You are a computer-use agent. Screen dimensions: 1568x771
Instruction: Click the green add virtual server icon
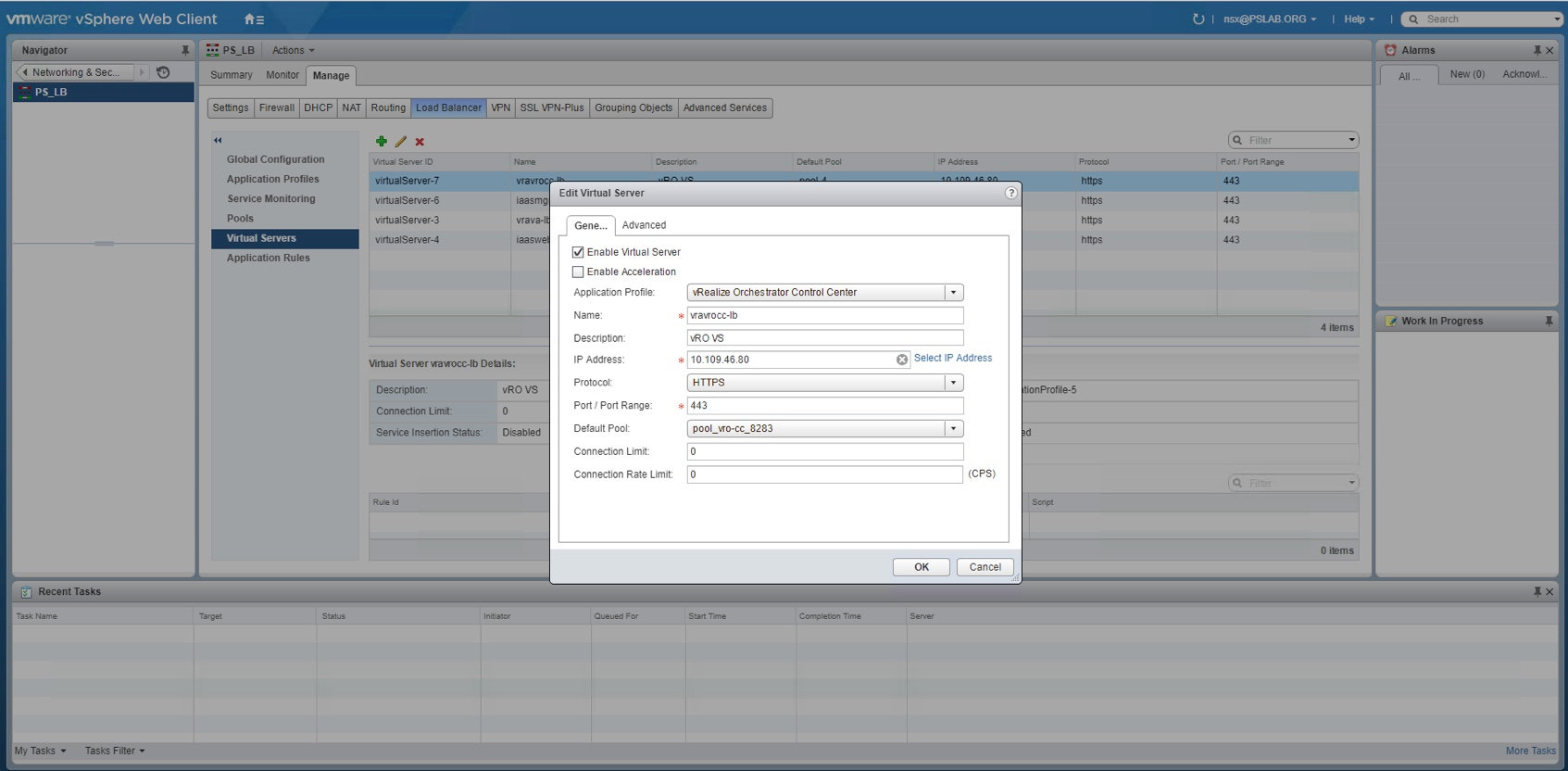click(x=382, y=141)
